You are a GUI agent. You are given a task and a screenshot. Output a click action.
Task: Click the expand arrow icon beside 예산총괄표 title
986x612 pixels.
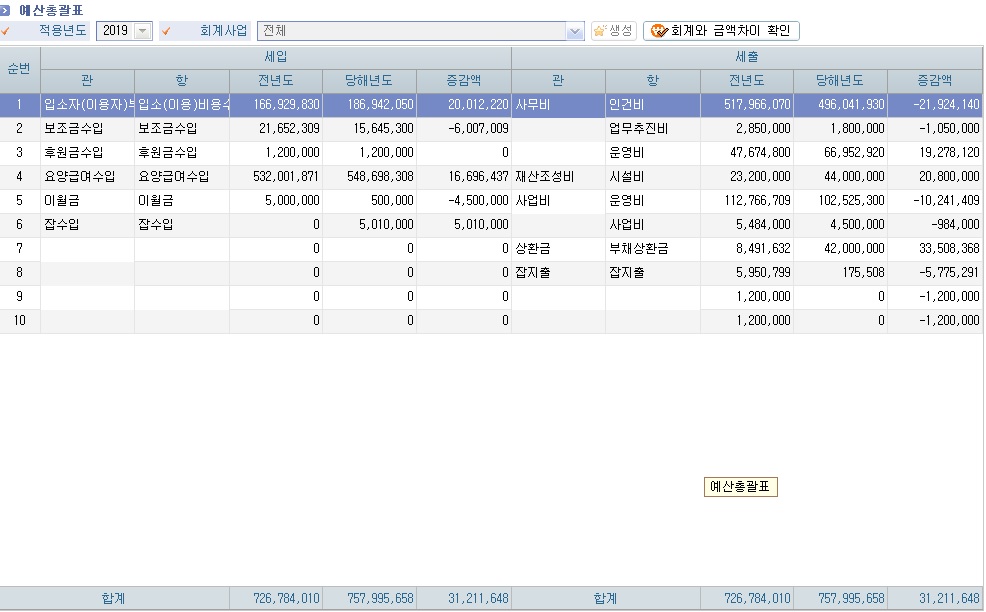click(5, 10)
